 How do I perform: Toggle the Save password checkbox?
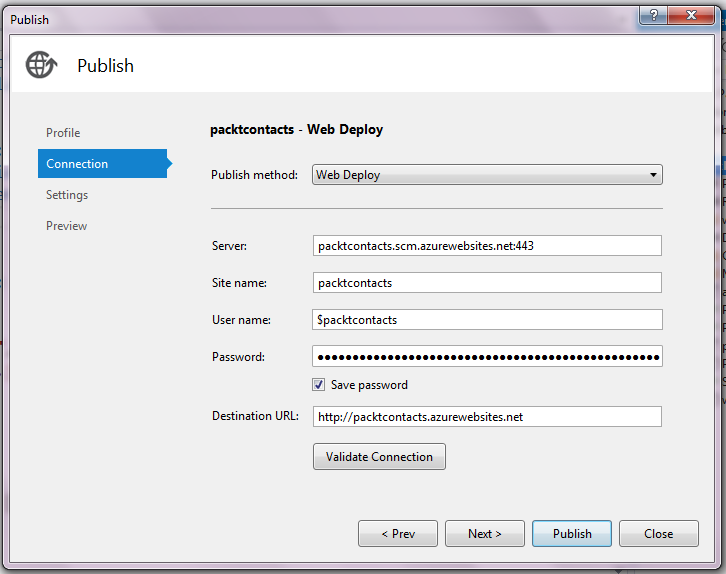(318, 385)
